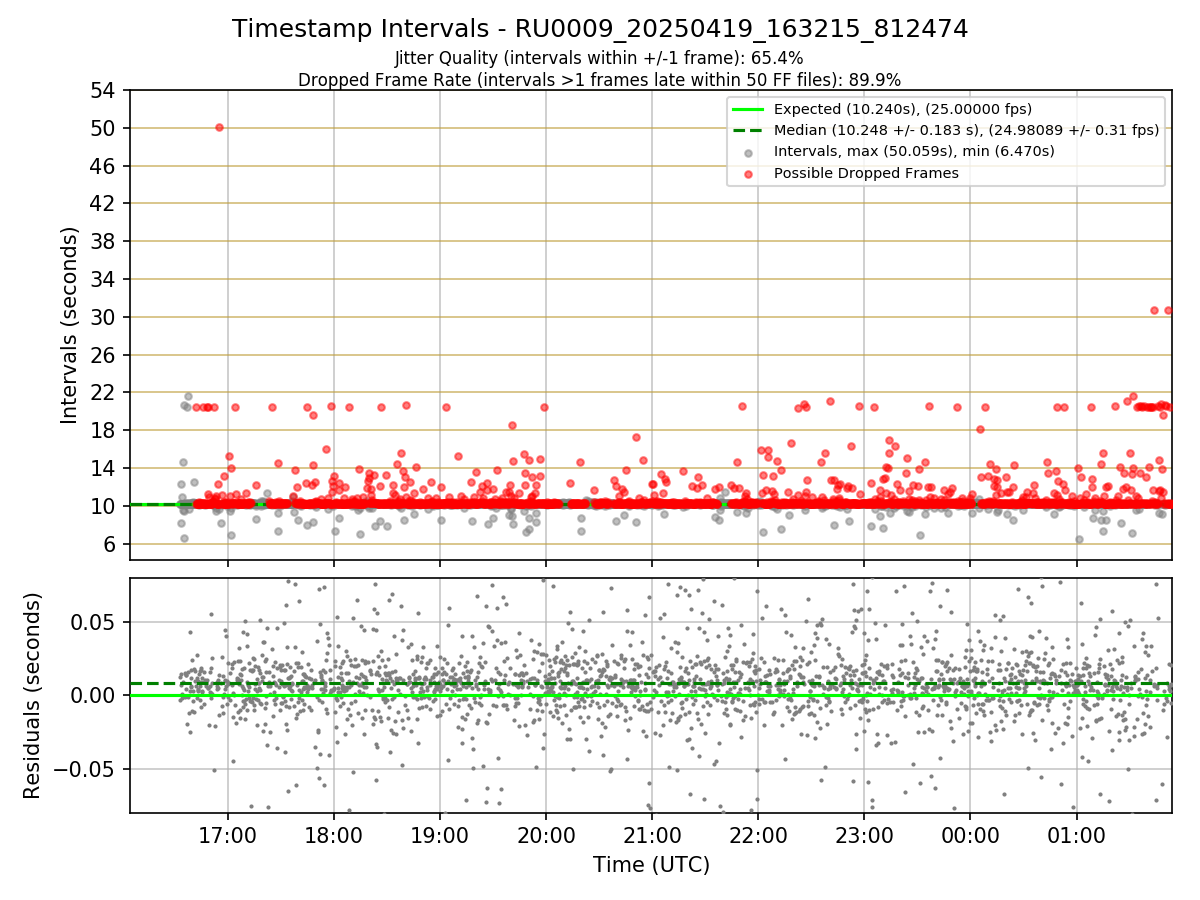The width and height of the screenshot is (1200, 900).
Task: Select the Dropped Frame Rate 89.9% subtitle line
Action: [x=600, y=79]
